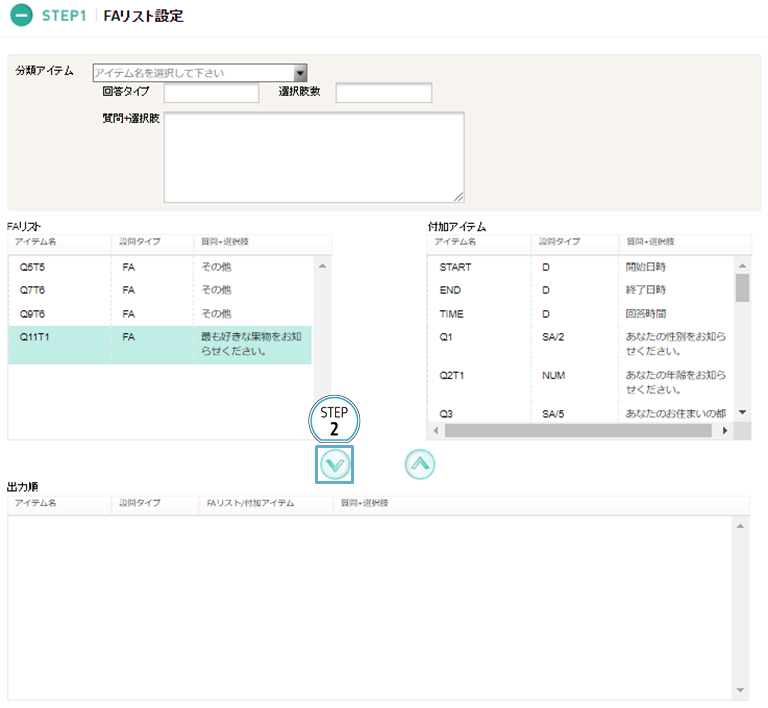The image size is (768, 708).
Task: Select the END item in 付加アイテム list
Action: click(580, 290)
